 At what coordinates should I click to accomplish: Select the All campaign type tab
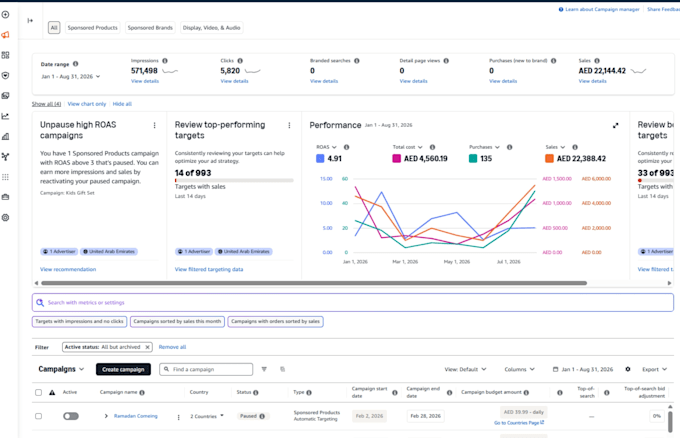[54, 28]
